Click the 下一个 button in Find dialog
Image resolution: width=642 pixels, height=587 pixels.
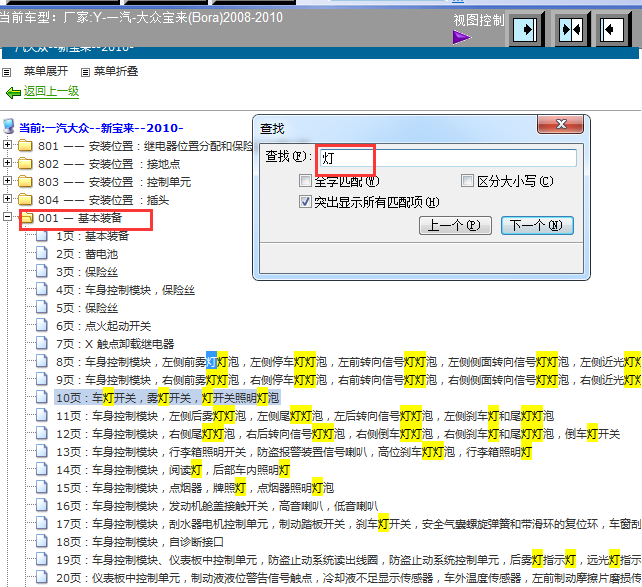click(537, 226)
